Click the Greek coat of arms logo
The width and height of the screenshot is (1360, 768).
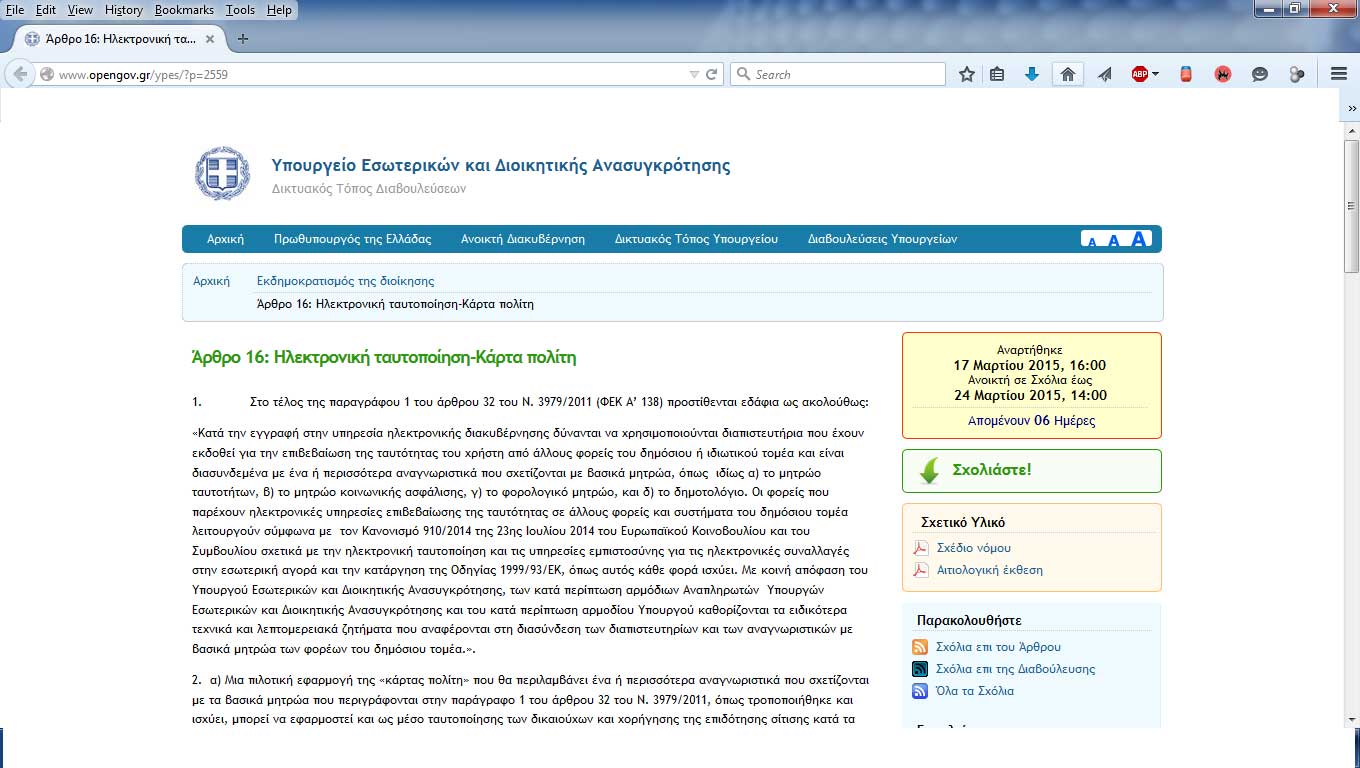[x=222, y=174]
